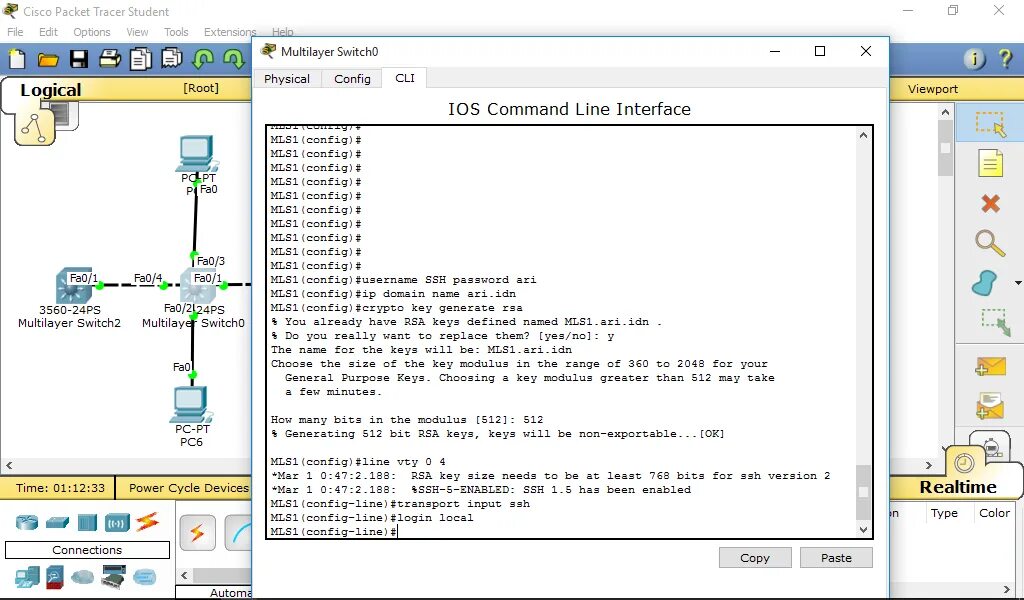
Task: Click the CLI scrollbar down arrow
Action: tap(863, 529)
